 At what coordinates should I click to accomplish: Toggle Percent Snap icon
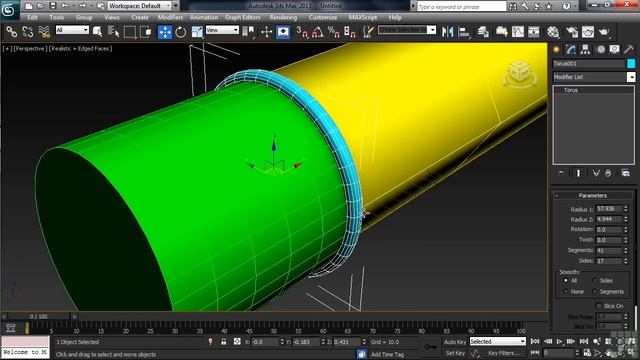(333, 32)
